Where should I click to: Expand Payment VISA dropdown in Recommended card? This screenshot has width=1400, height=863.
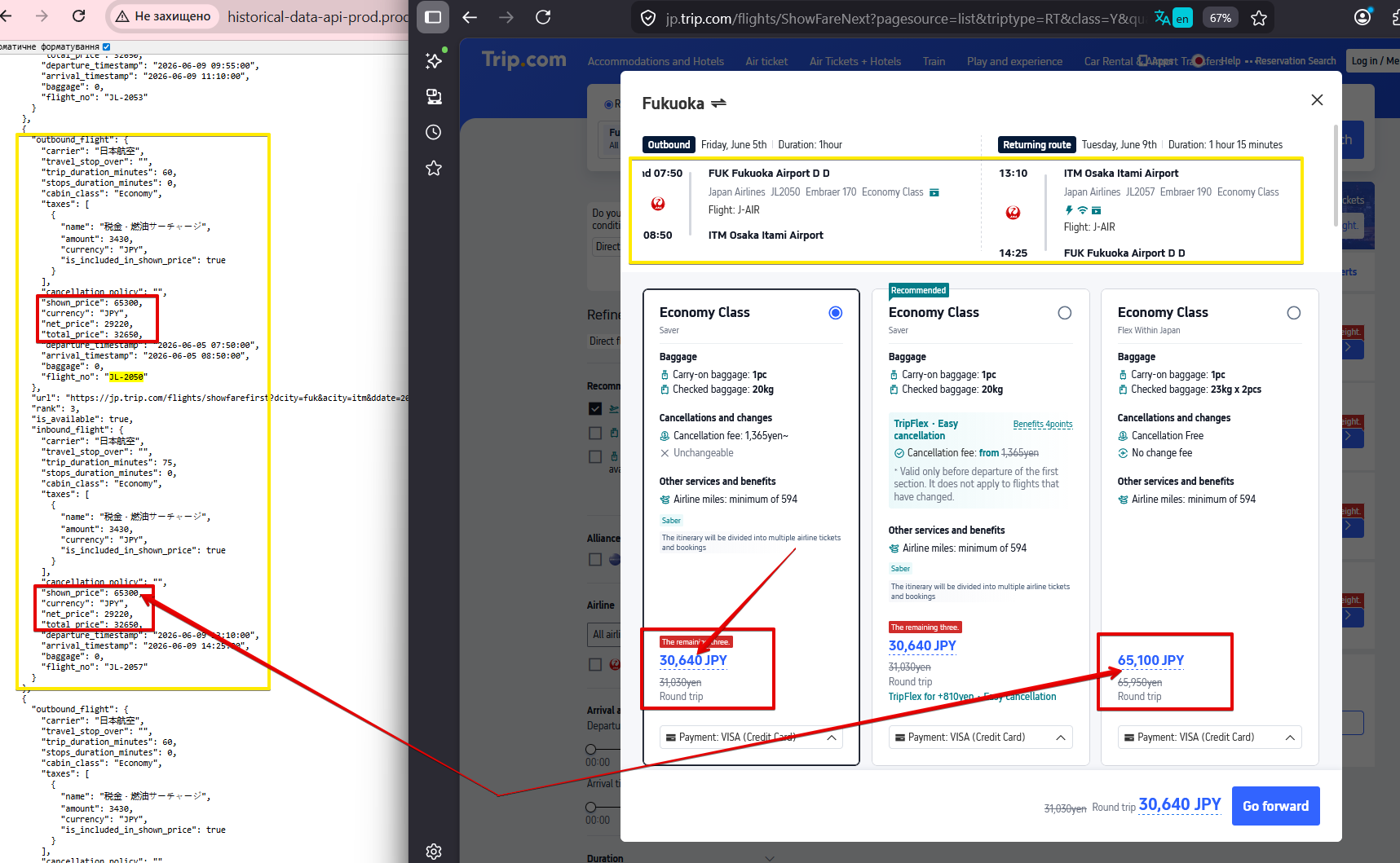[980, 738]
